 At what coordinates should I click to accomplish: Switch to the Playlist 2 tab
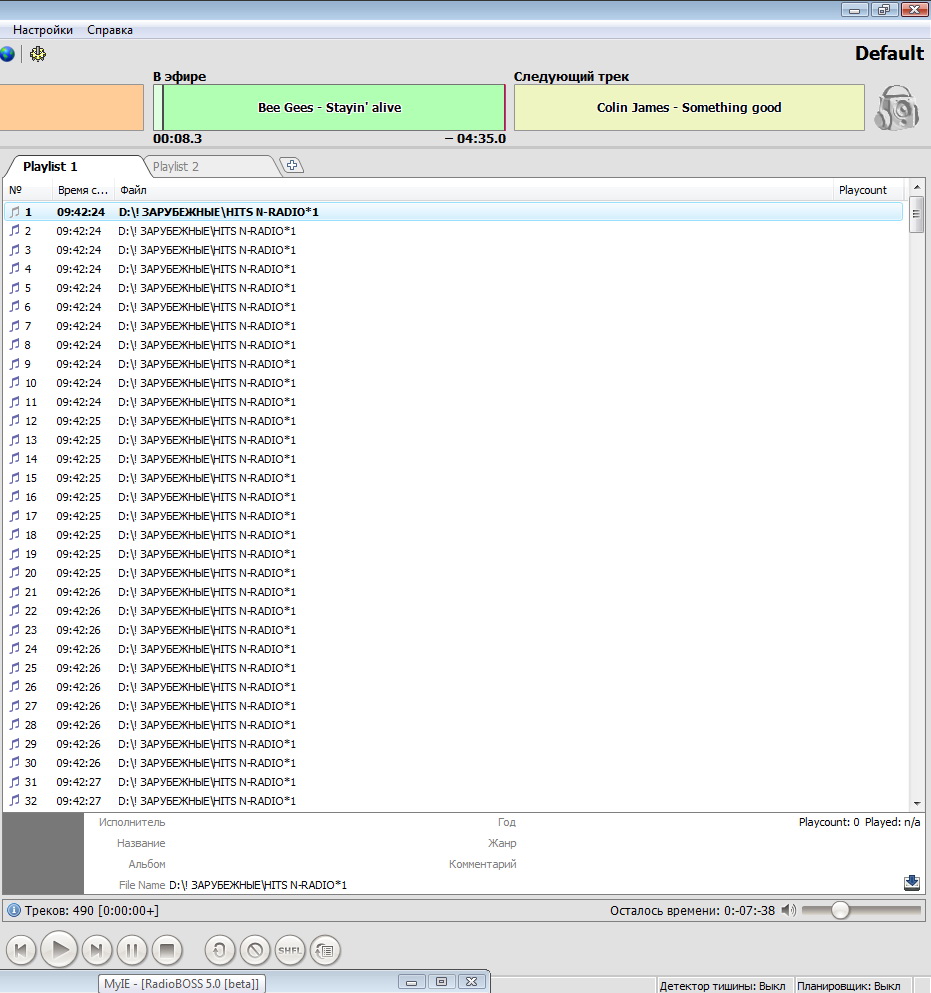click(175, 167)
